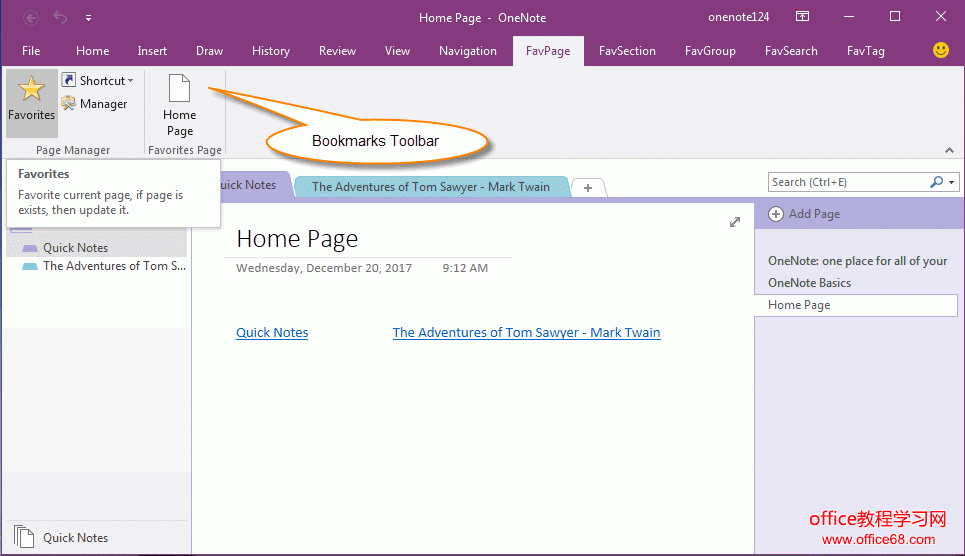965x556 pixels.
Task: Switch to the Navigation ribbon tab
Action: coord(468,51)
